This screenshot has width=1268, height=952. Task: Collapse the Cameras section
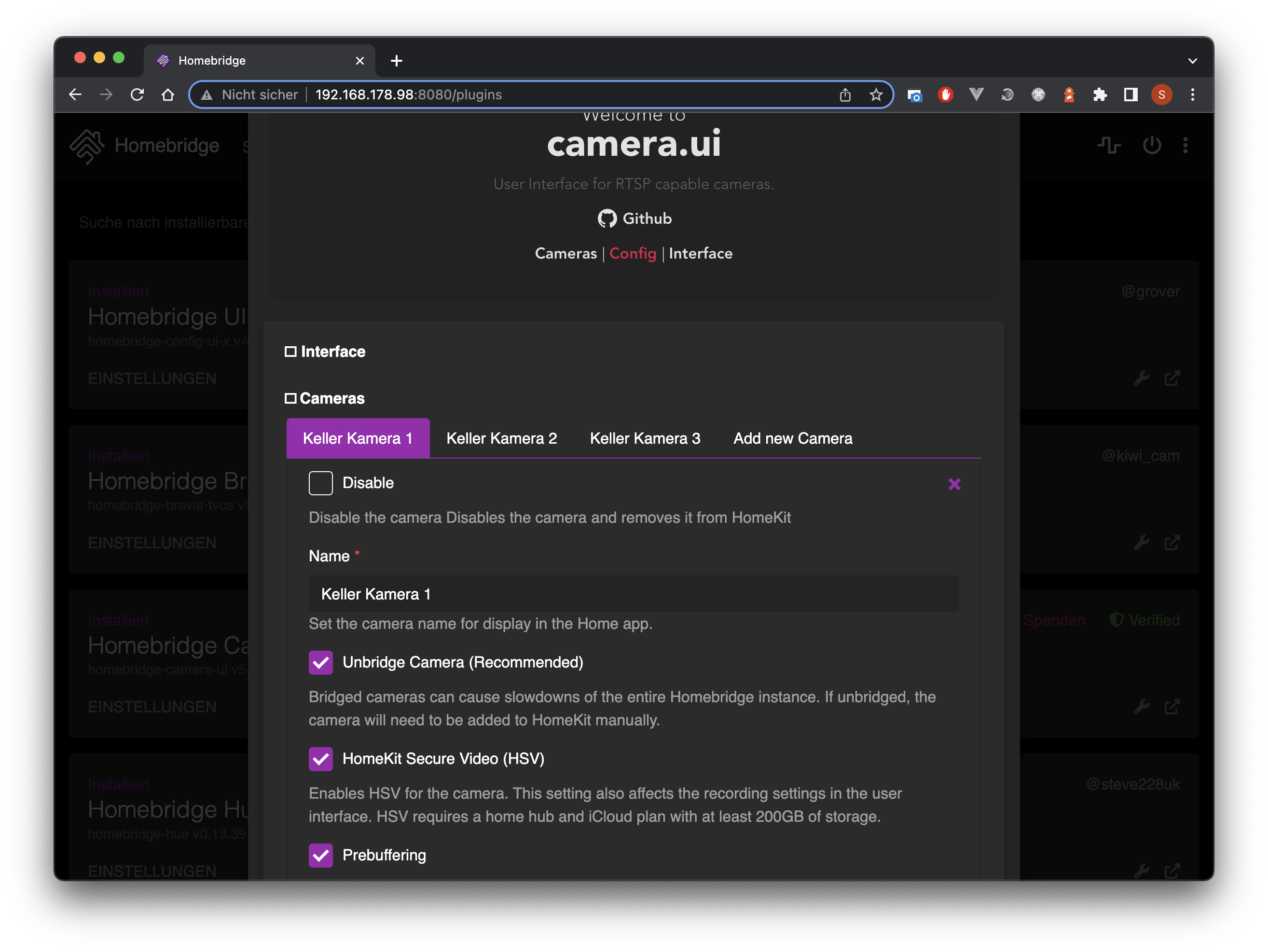click(x=291, y=397)
